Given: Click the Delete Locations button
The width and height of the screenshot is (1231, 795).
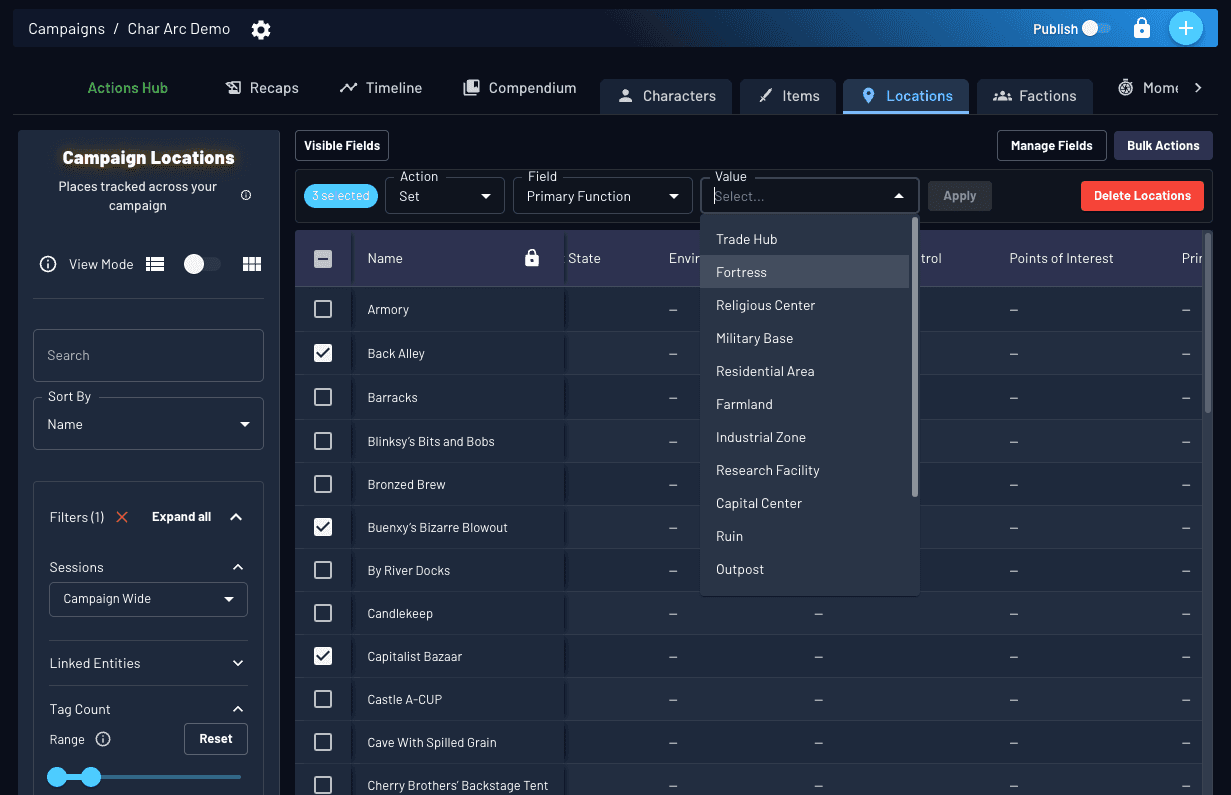Looking at the screenshot, I should tap(1142, 196).
